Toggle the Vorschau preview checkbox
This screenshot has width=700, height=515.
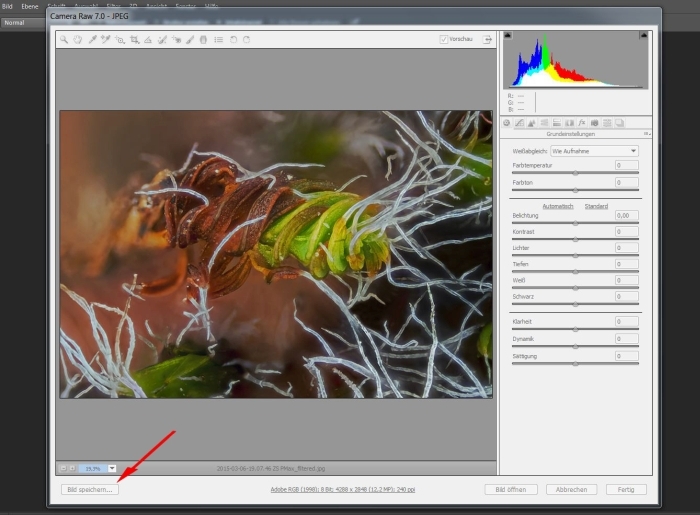(444, 40)
